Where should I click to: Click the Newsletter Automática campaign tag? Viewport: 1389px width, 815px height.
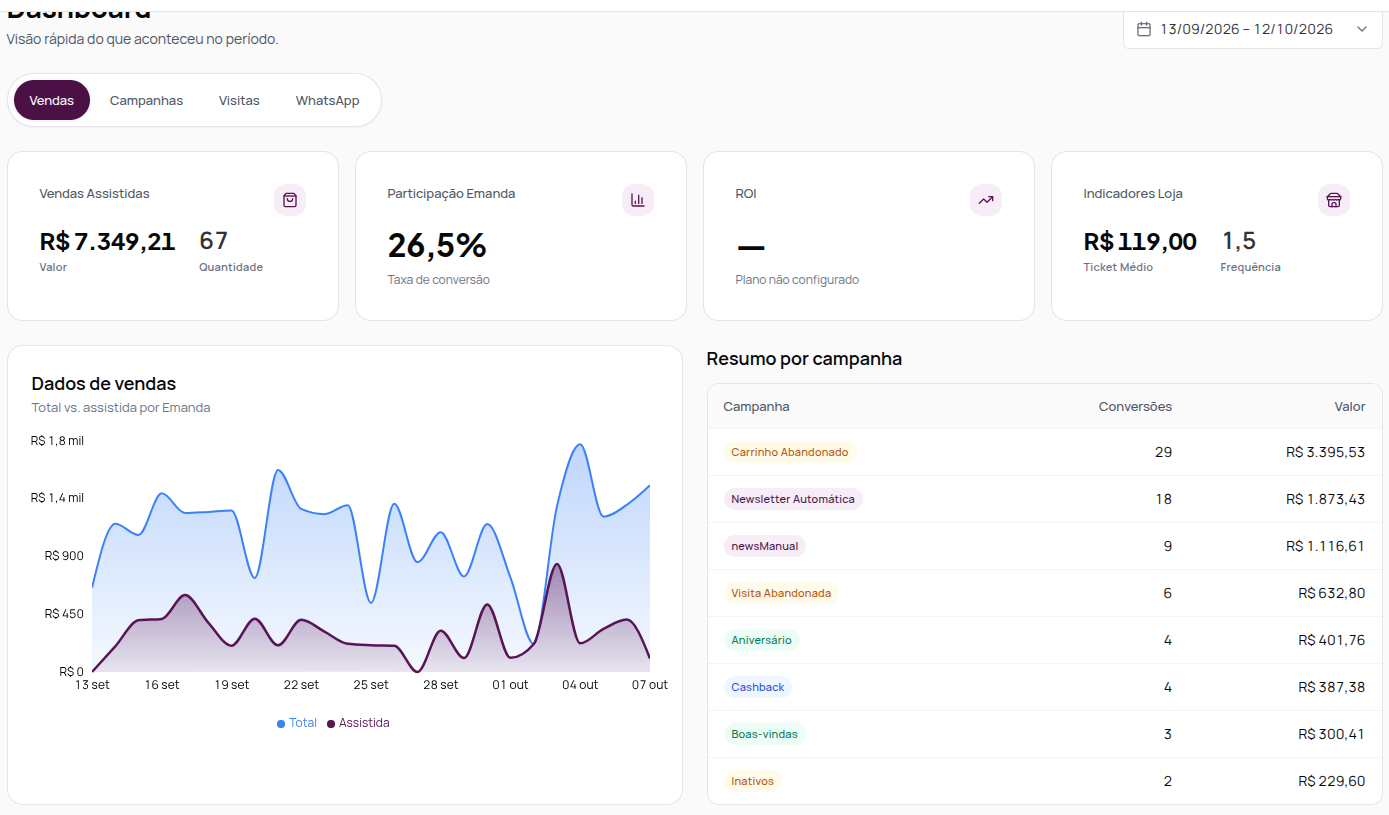(793, 499)
